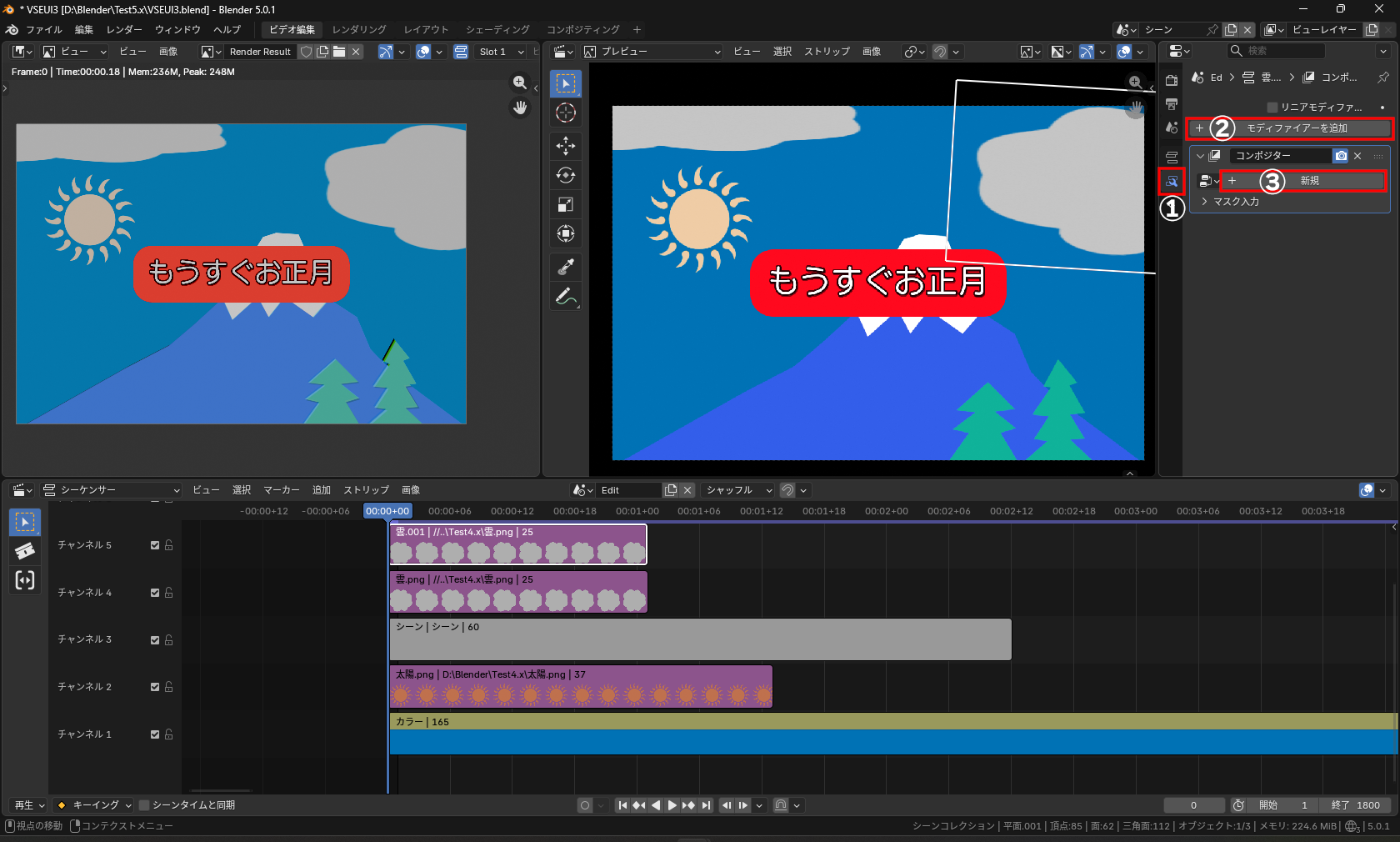Open the Slot 1 dropdown
The width and height of the screenshot is (1400, 842).
coord(502,52)
